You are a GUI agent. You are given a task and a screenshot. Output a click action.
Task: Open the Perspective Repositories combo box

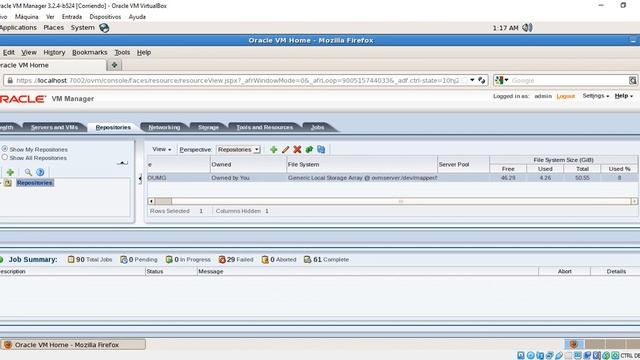[238, 150]
